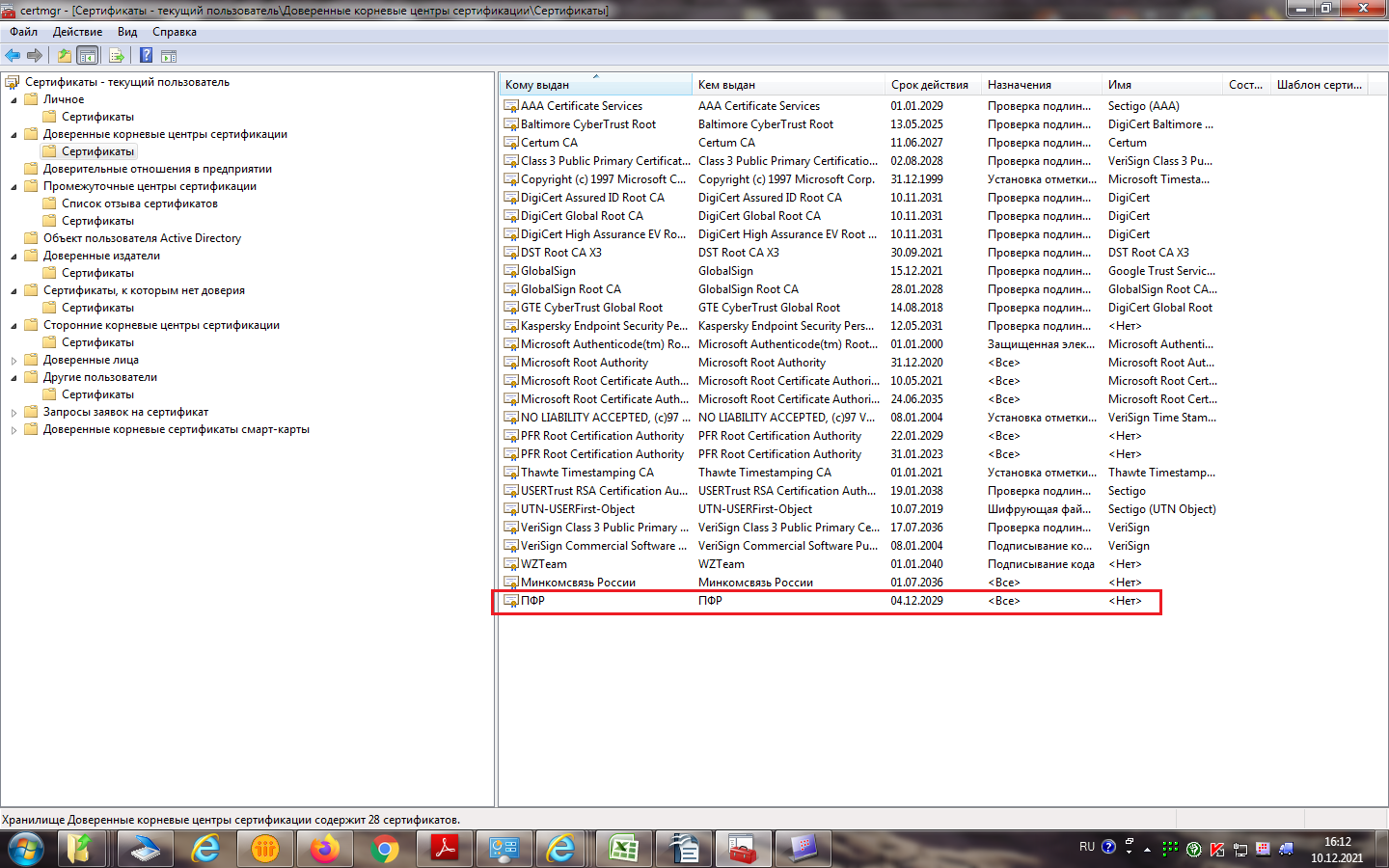Click the red toolbox certmgr taskbar icon
The width and height of the screenshot is (1389, 868).
[744, 850]
